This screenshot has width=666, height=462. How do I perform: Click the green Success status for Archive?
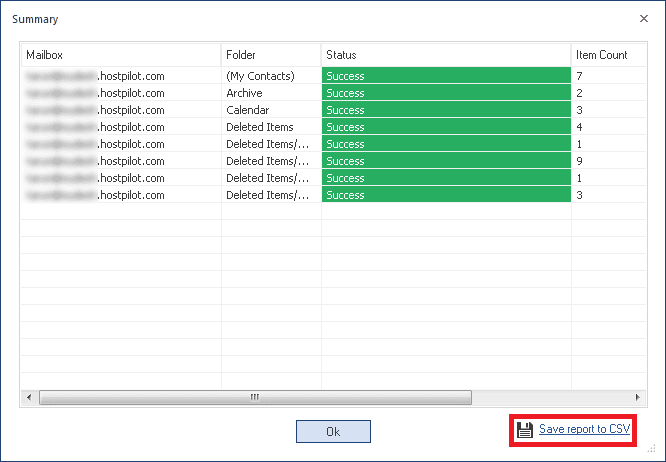[x=445, y=93]
